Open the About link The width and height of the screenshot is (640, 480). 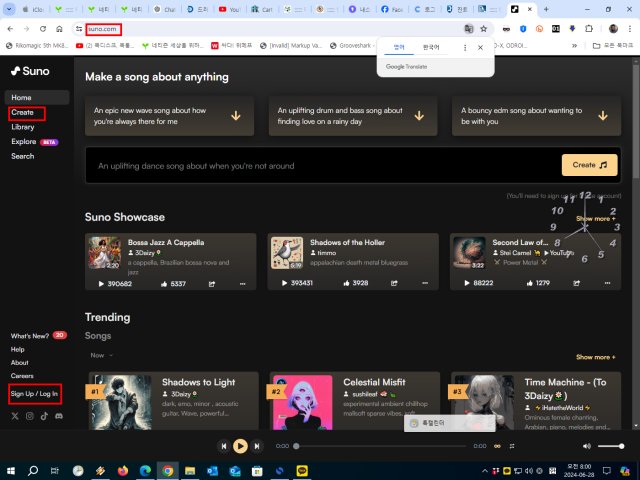[x=20, y=362]
